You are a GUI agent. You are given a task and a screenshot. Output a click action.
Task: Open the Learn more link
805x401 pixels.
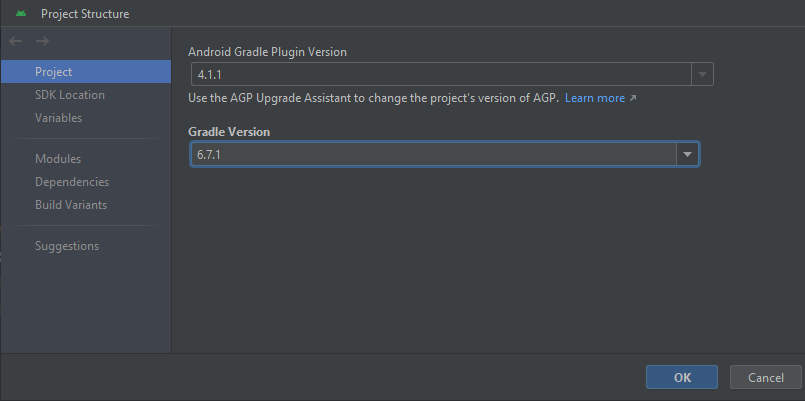click(595, 98)
